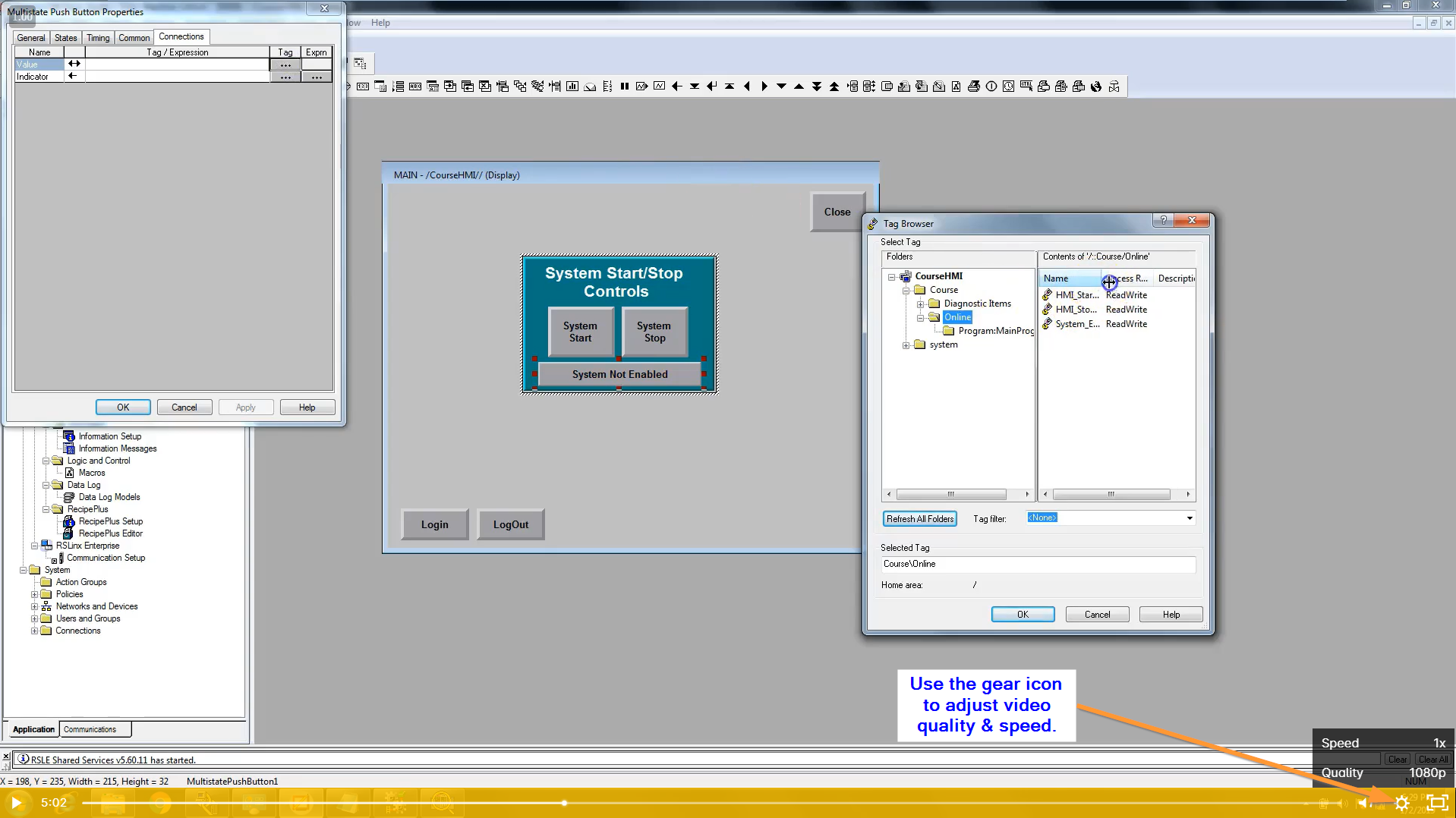The height and width of the screenshot is (818, 1456).
Task: Click the bar graph tool in toolbar
Action: click(572, 87)
